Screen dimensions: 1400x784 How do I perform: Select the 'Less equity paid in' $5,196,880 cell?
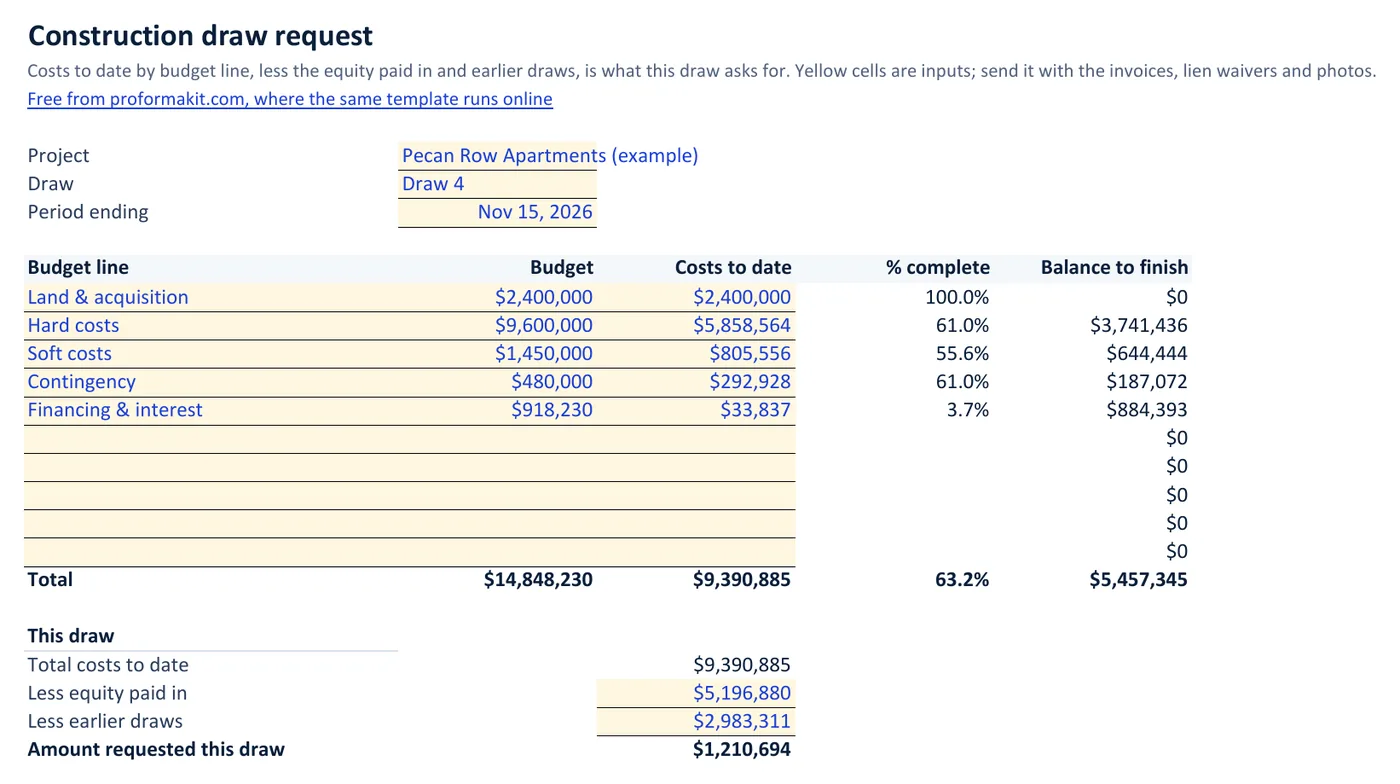click(x=696, y=693)
